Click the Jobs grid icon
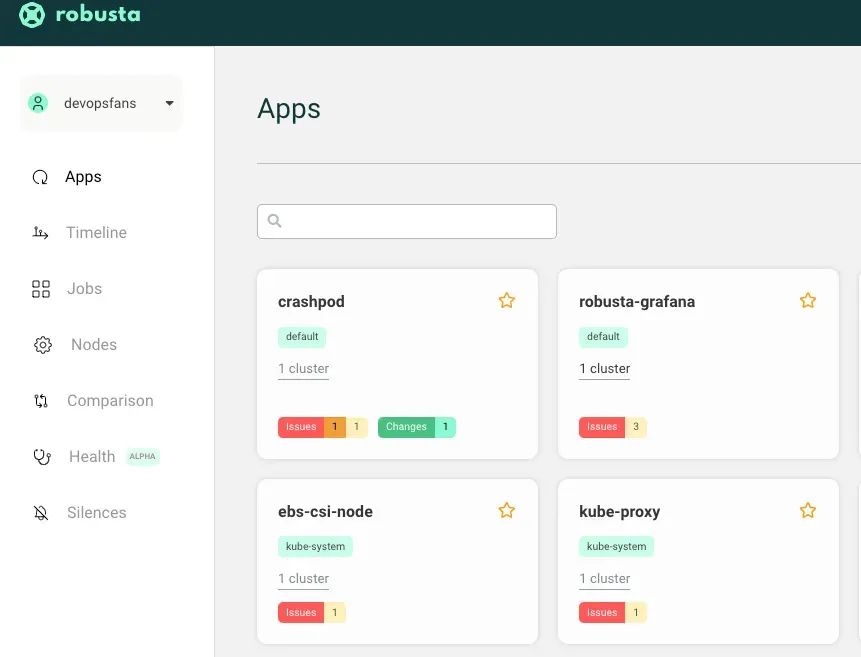The width and height of the screenshot is (861, 657). coord(41,289)
